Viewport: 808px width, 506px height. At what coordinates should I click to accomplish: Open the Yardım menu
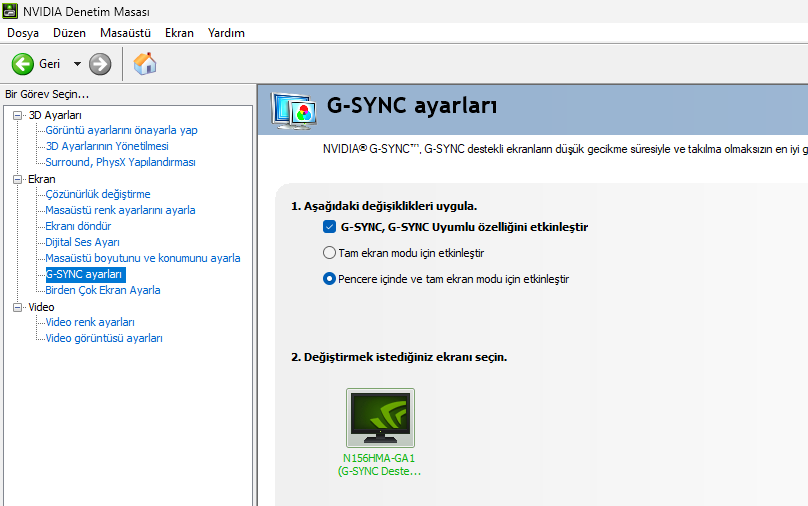[226, 33]
